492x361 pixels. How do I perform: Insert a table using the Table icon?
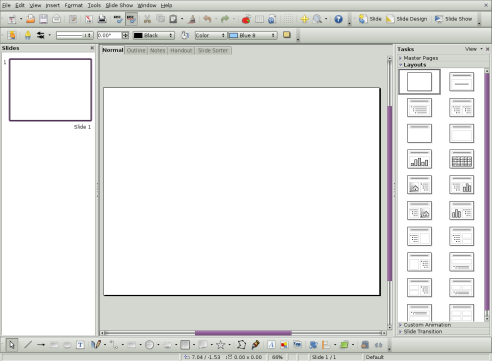pos(259,19)
